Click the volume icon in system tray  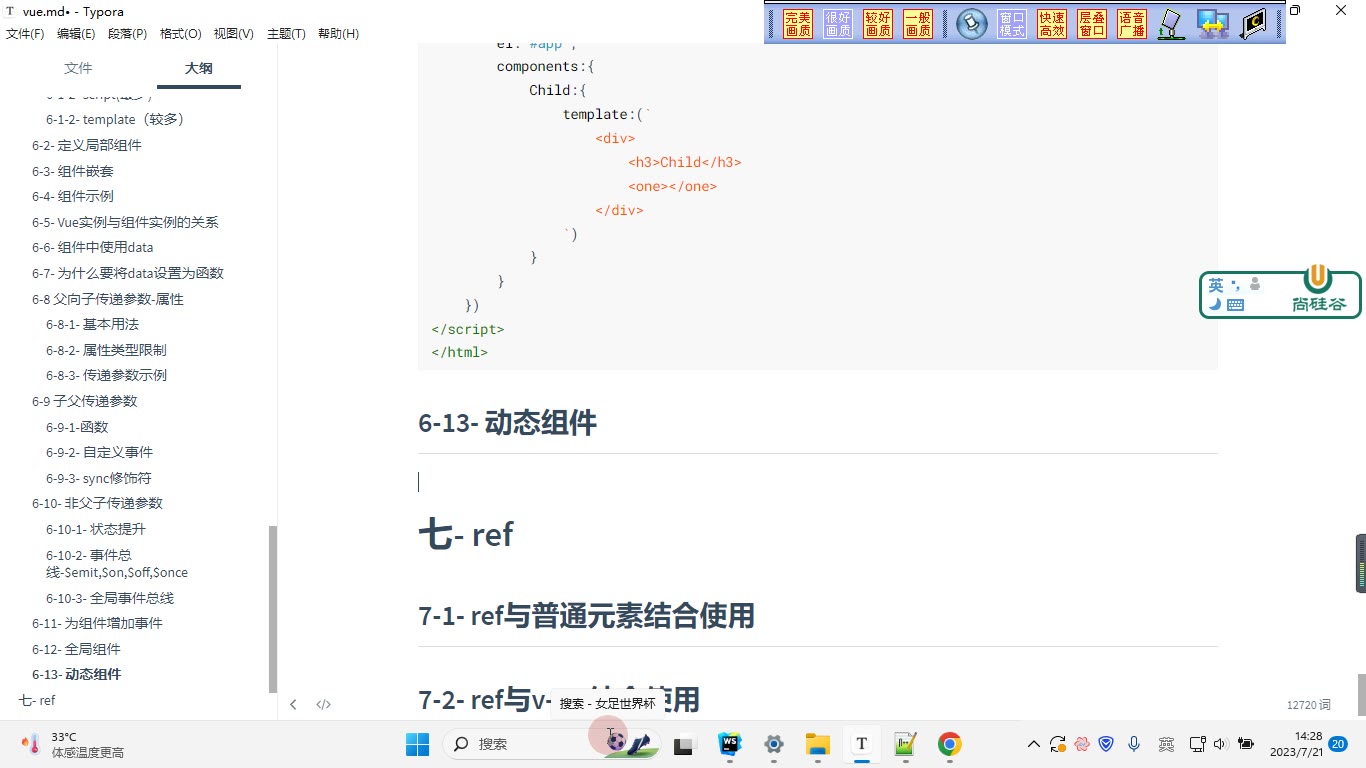click(1220, 744)
